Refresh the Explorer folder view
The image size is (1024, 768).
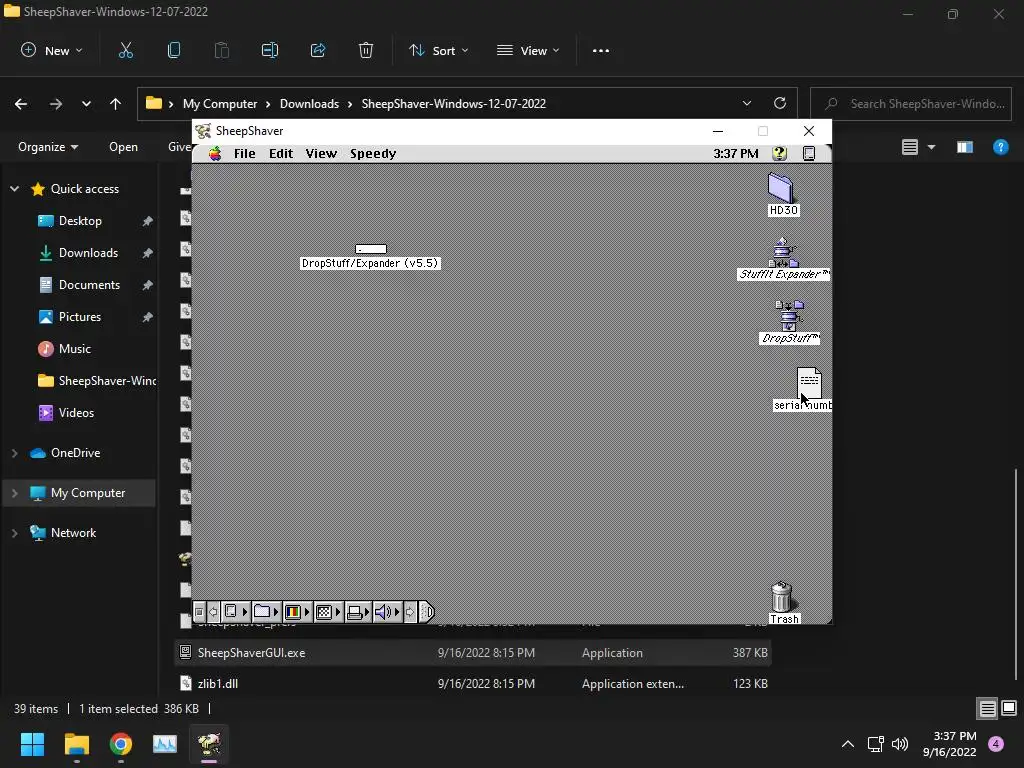(x=780, y=103)
